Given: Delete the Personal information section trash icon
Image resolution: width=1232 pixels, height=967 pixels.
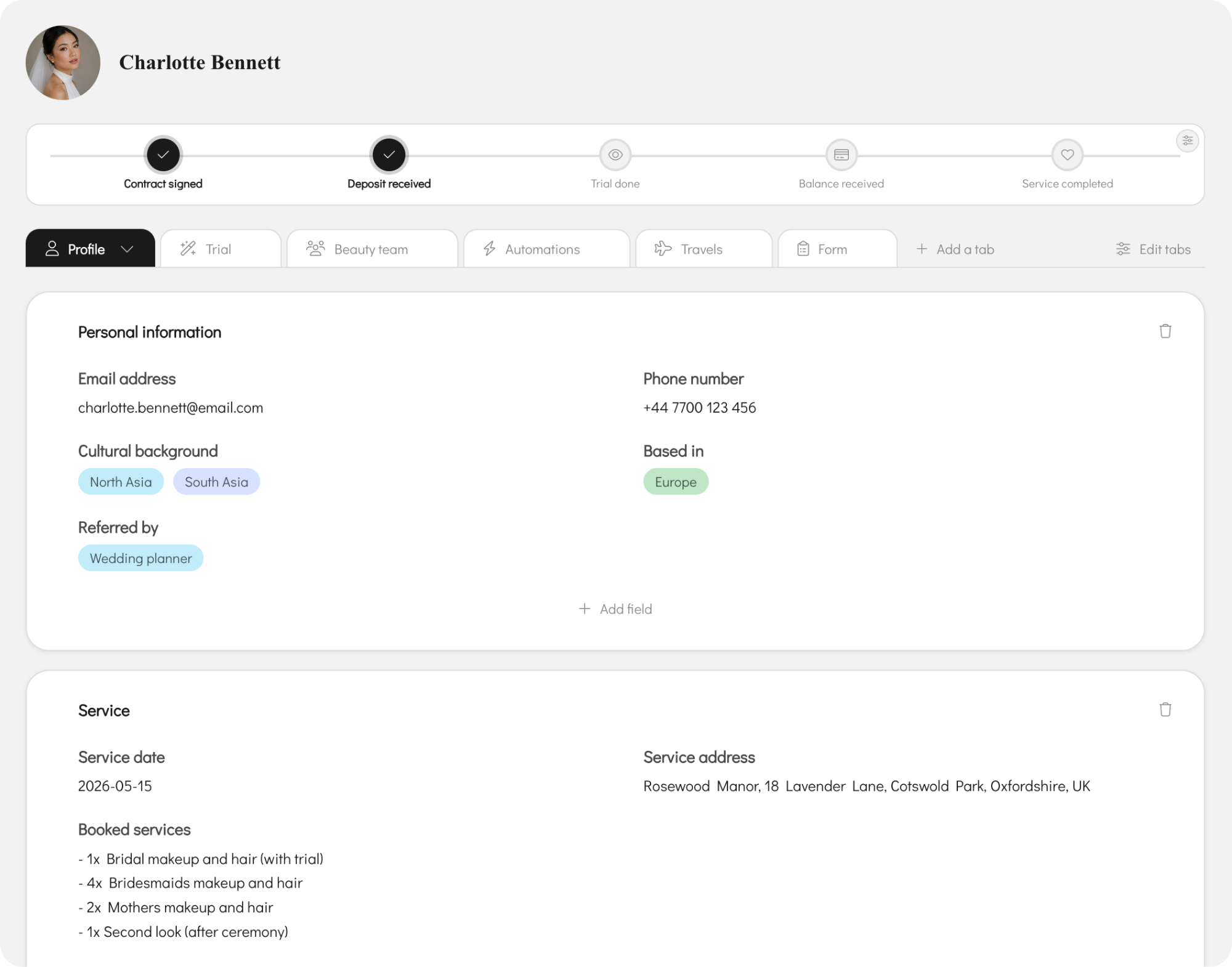Looking at the screenshot, I should (1165, 331).
